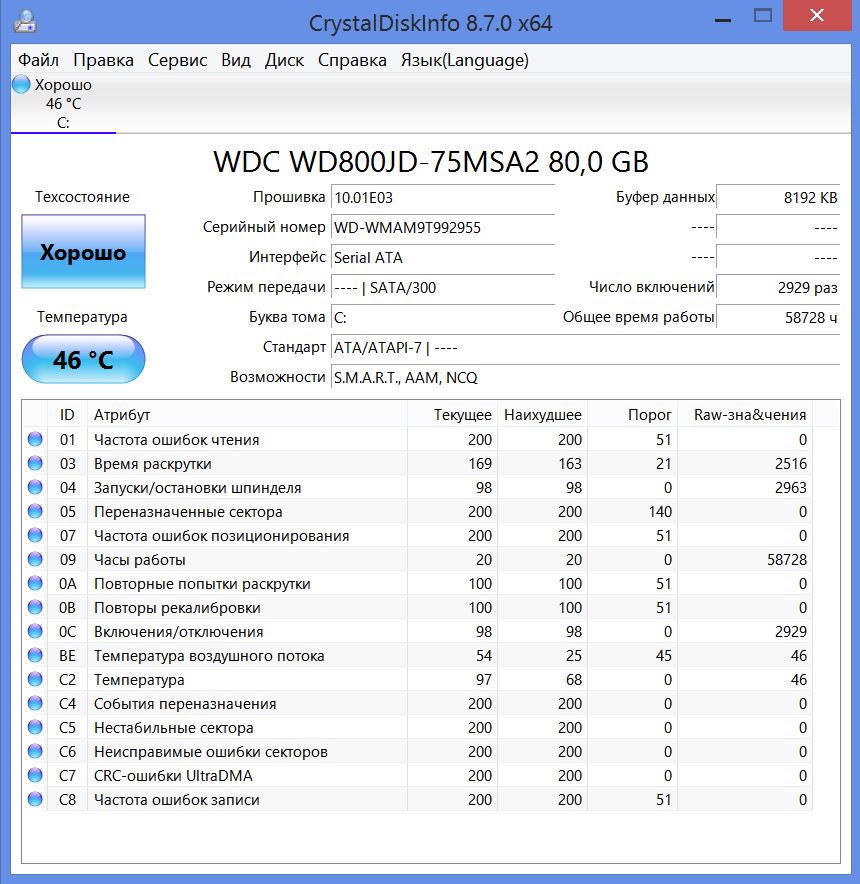Viewport: 860px width, 884px height.
Task: Click the status orb for Нестабильные сектора
Action: coord(35,727)
